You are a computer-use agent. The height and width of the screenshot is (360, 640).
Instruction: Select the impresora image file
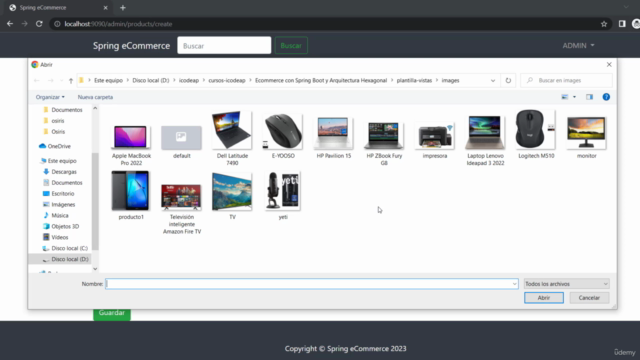[x=435, y=141]
